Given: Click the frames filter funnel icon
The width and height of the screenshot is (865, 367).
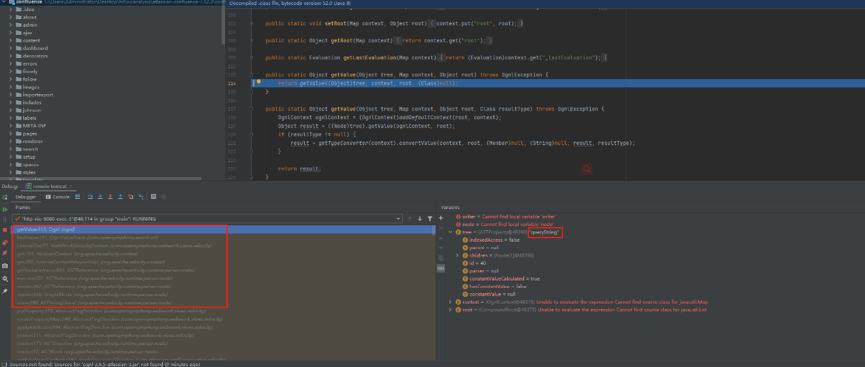Looking at the screenshot, I should [x=430, y=219].
